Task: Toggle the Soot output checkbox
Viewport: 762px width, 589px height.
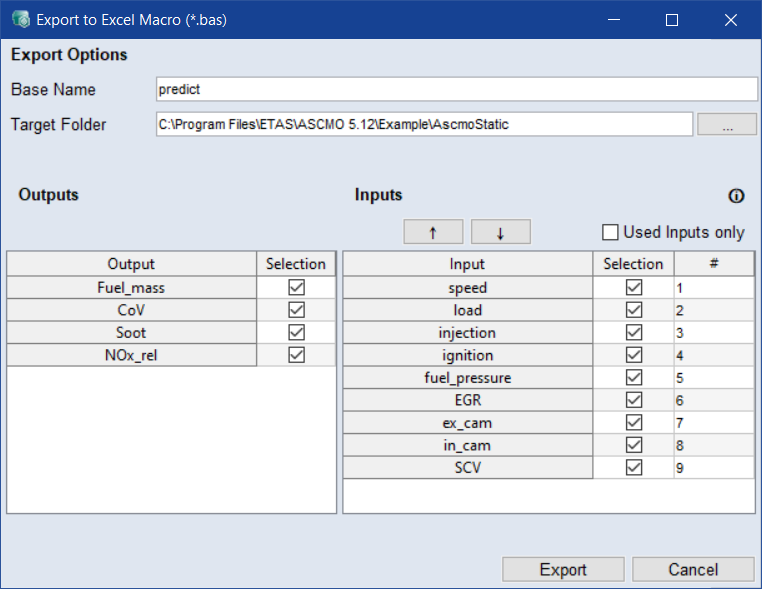Action: click(296, 332)
